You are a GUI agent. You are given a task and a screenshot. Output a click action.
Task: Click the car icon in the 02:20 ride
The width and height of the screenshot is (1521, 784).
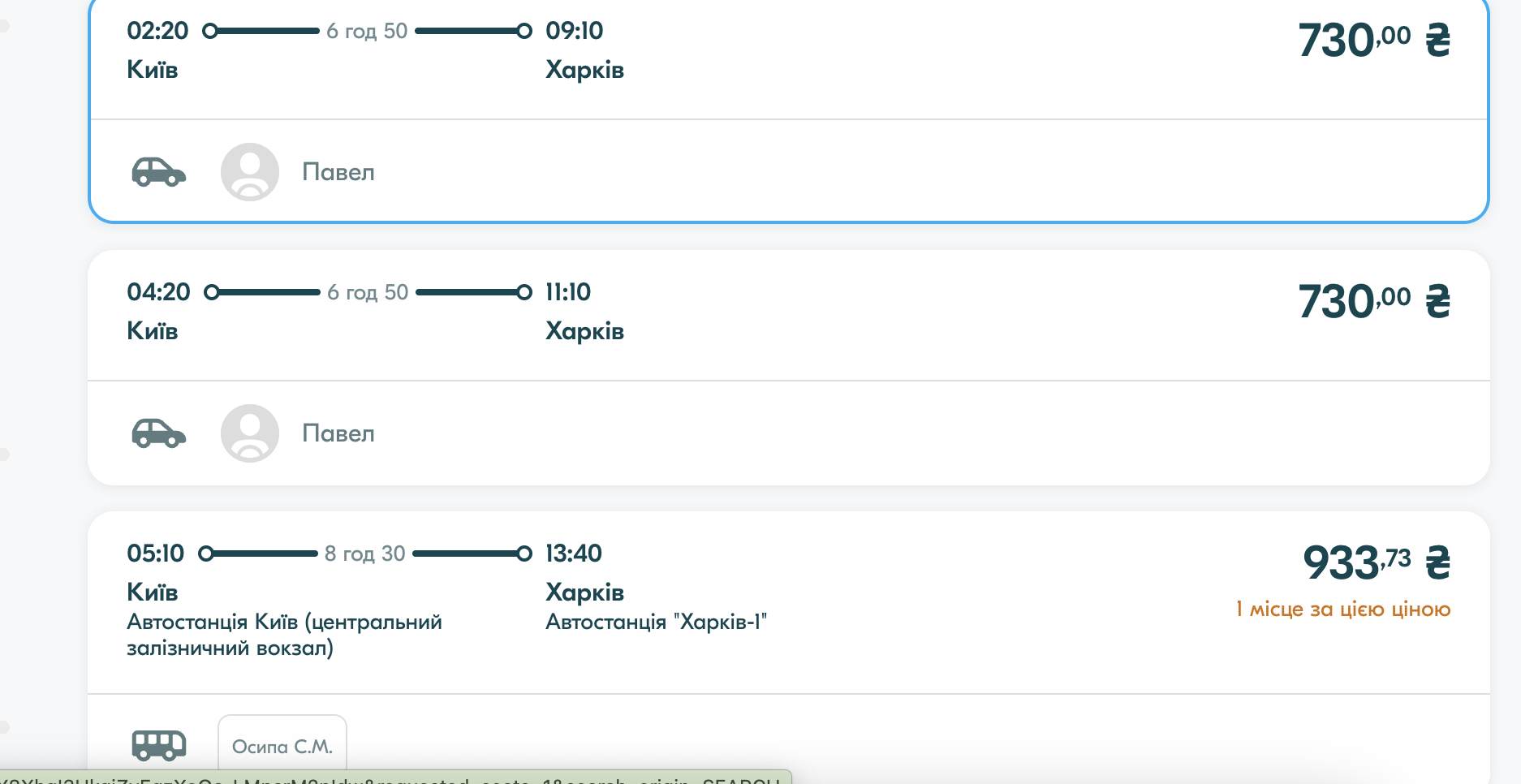pyautogui.click(x=159, y=172)
